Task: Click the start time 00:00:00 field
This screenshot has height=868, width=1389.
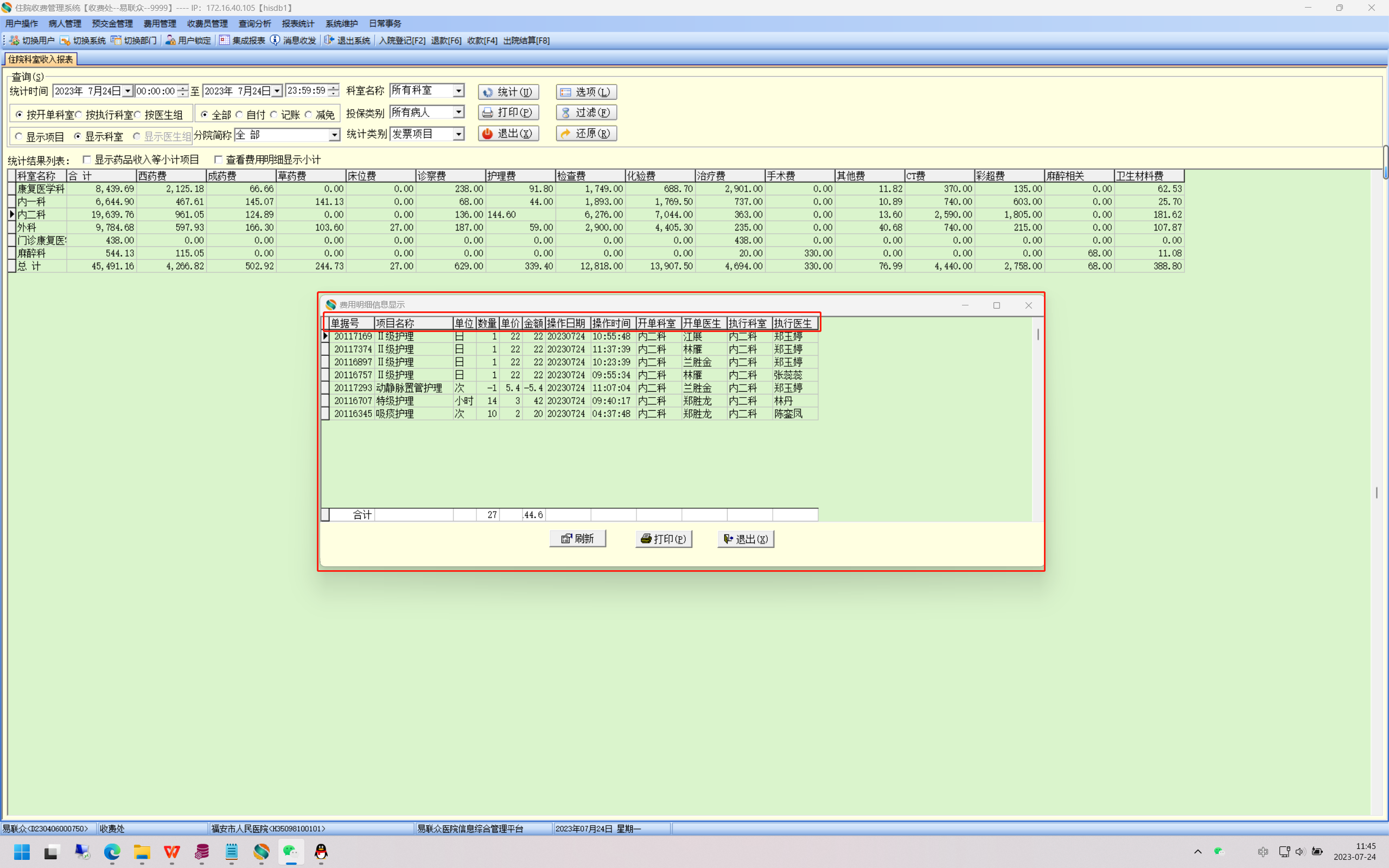Action: [x=155, y=91]
